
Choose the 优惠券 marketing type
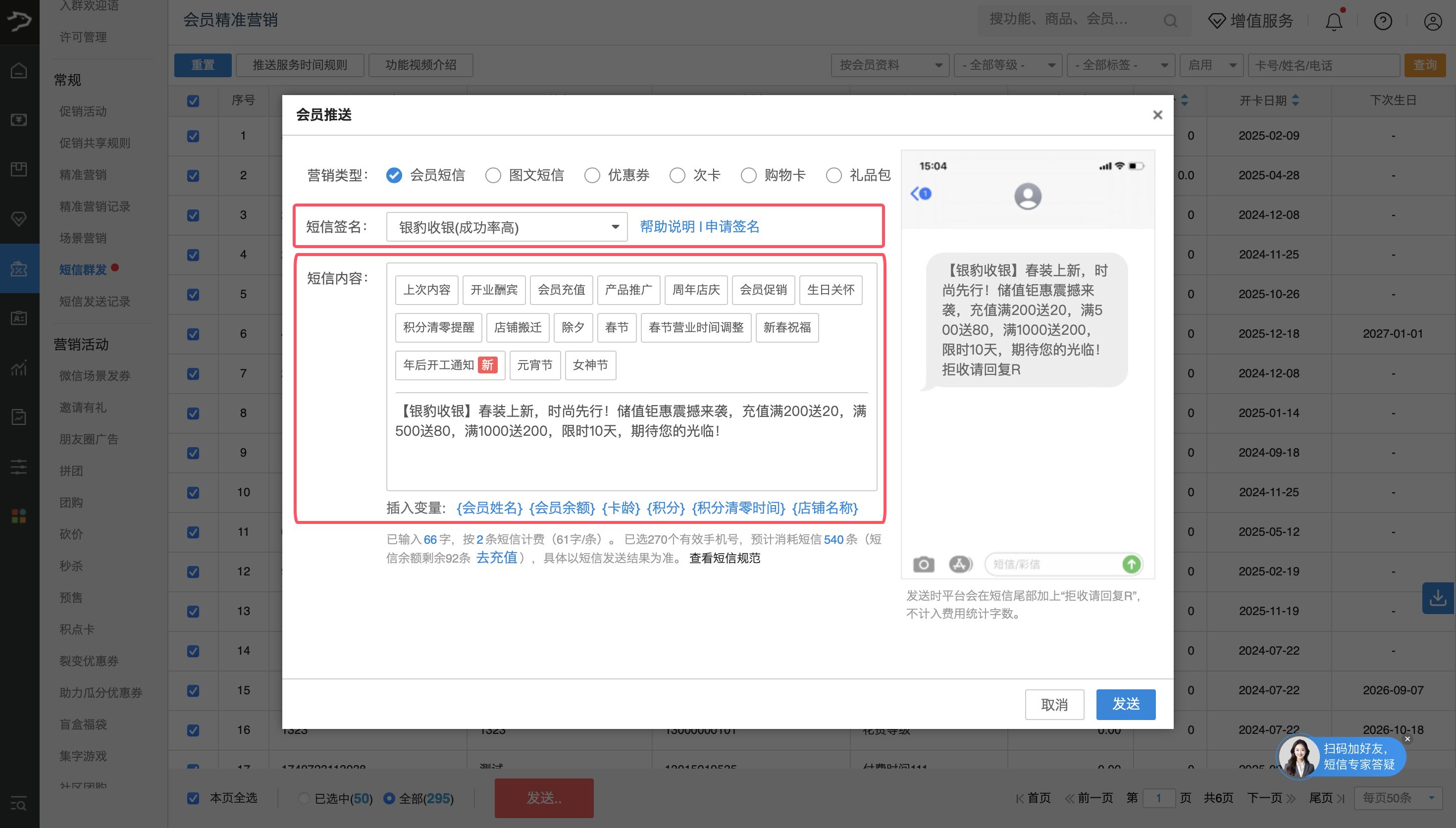592,175
